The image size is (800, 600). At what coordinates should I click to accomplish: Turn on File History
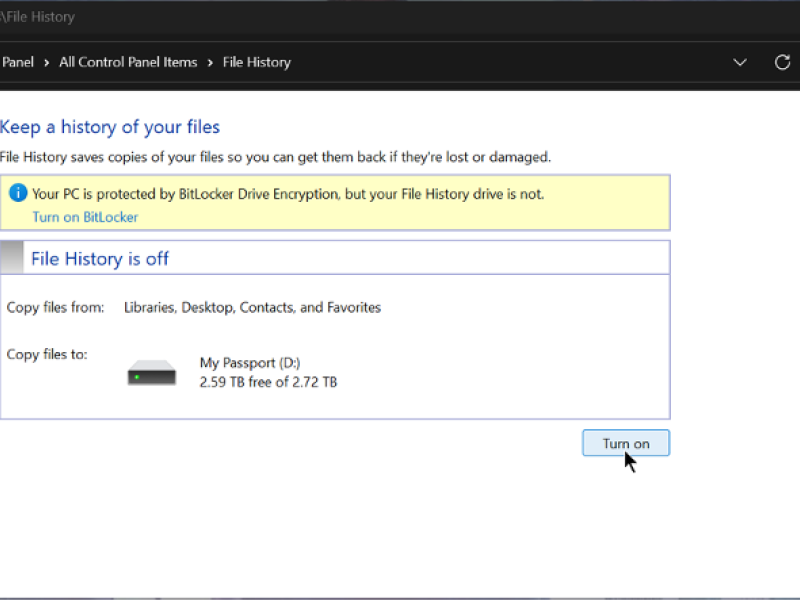point(626,443)
